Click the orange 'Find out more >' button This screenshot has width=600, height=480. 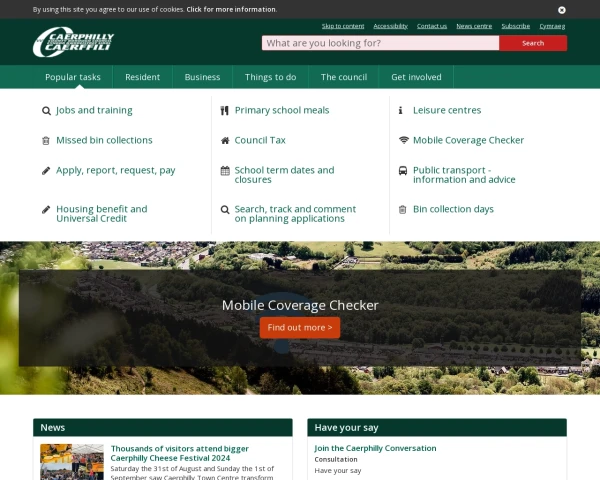(300, 328)
